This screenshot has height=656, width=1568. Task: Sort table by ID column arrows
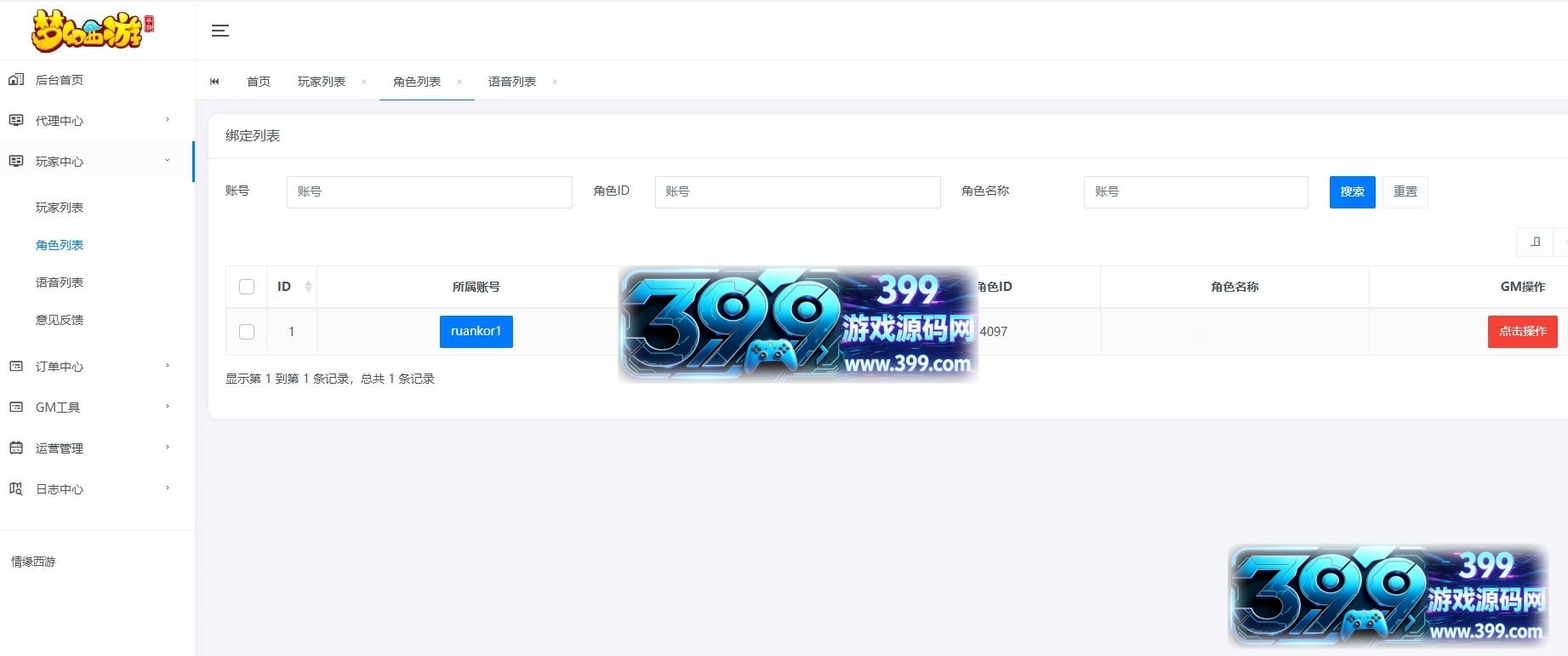[308, 287]
